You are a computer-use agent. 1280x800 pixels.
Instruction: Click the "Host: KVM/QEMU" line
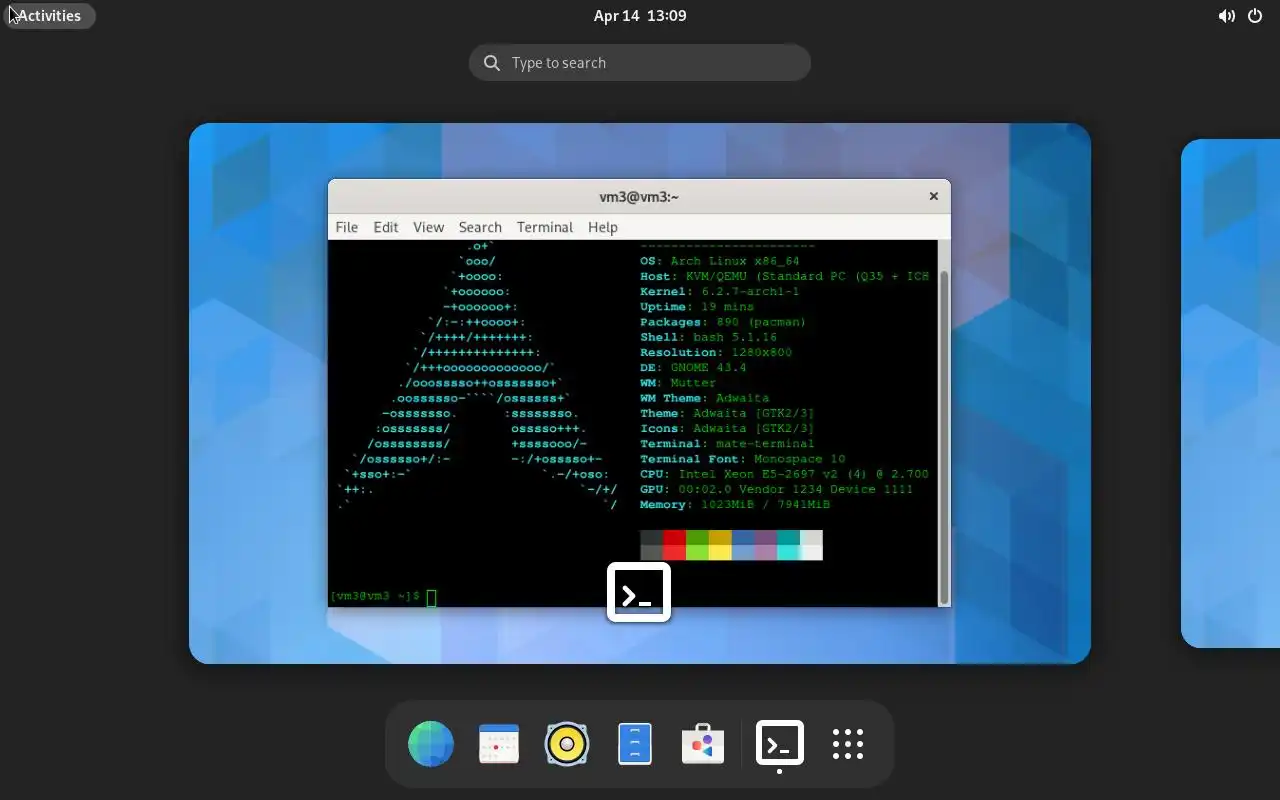pyautogui.click(x=785, y=276)
